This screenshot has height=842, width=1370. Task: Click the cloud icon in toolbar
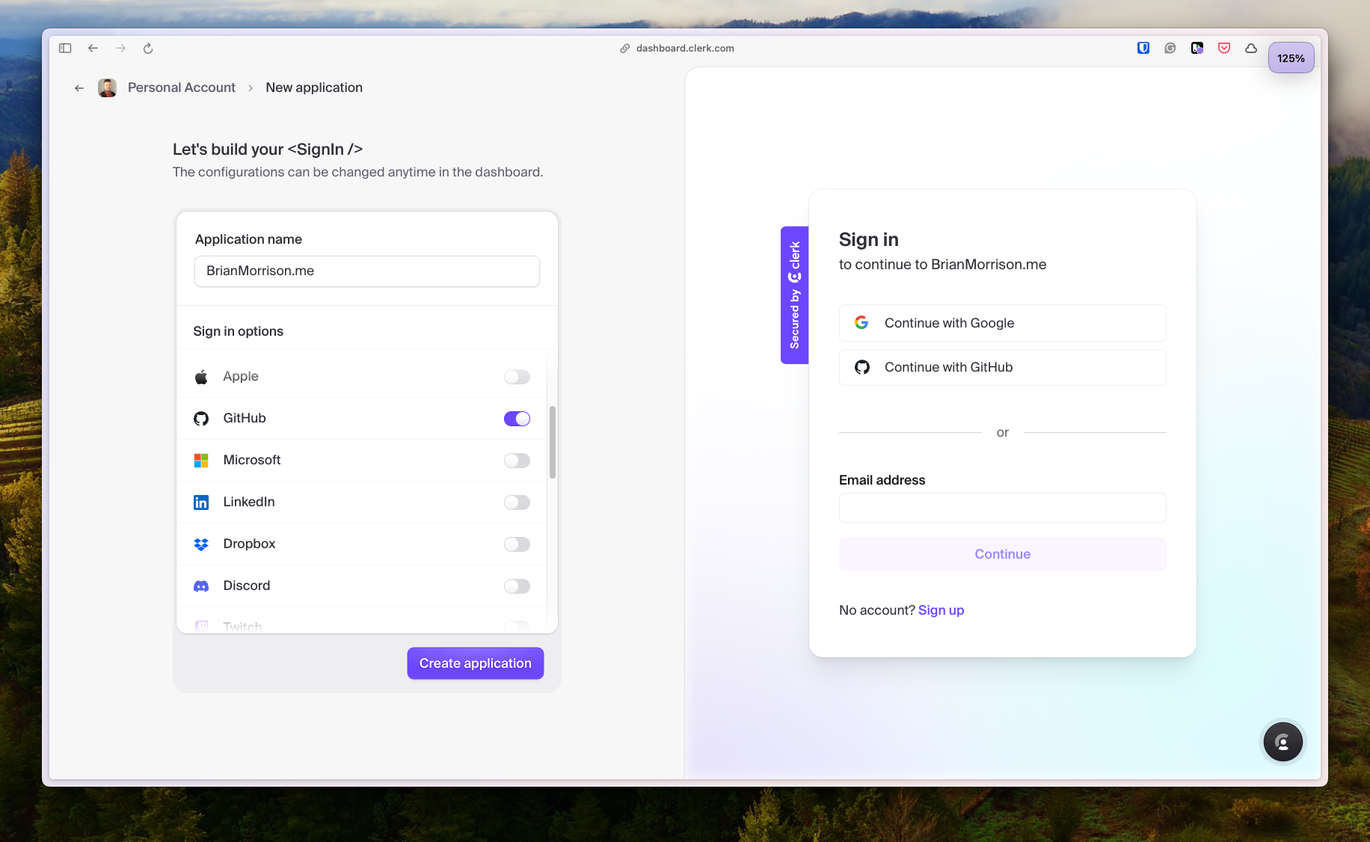(1251, 48)
